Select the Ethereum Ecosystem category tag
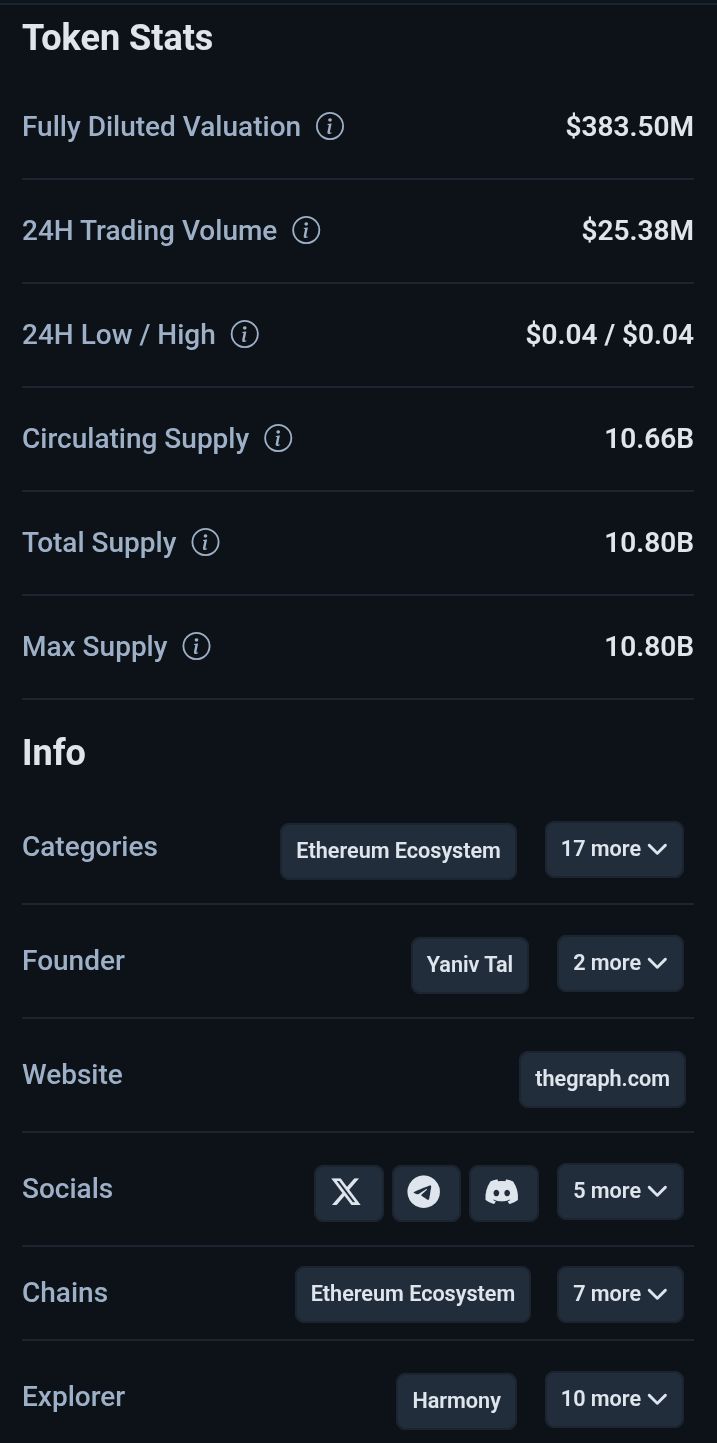 coord(398,851)
